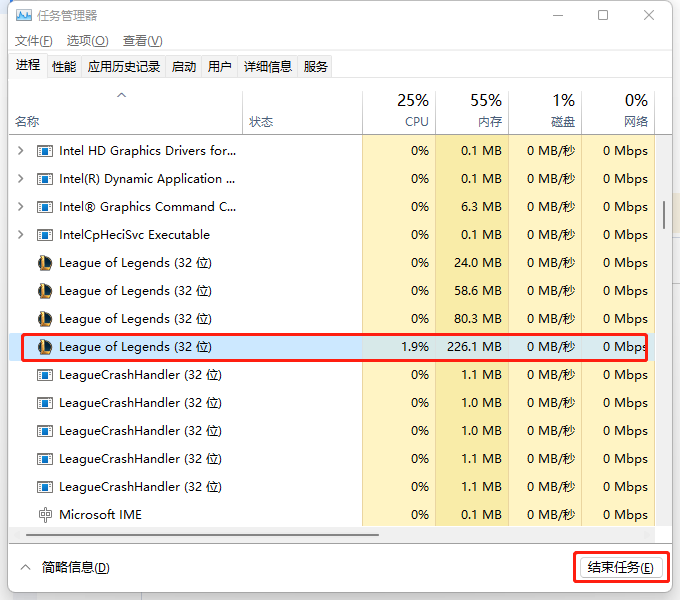The image size is (680, 600).
Task: Select the Microsoft IME process name
Action: point(101,515)
